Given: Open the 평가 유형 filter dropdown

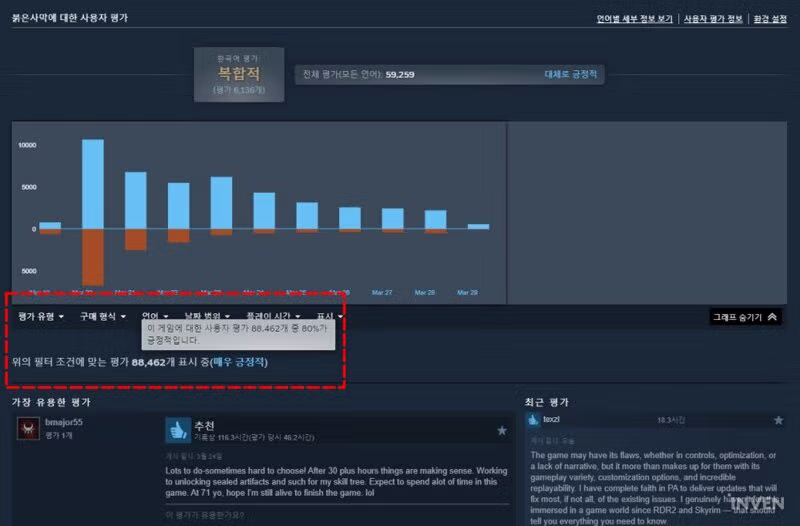Looking at the screenshot, I should [41, 317].
